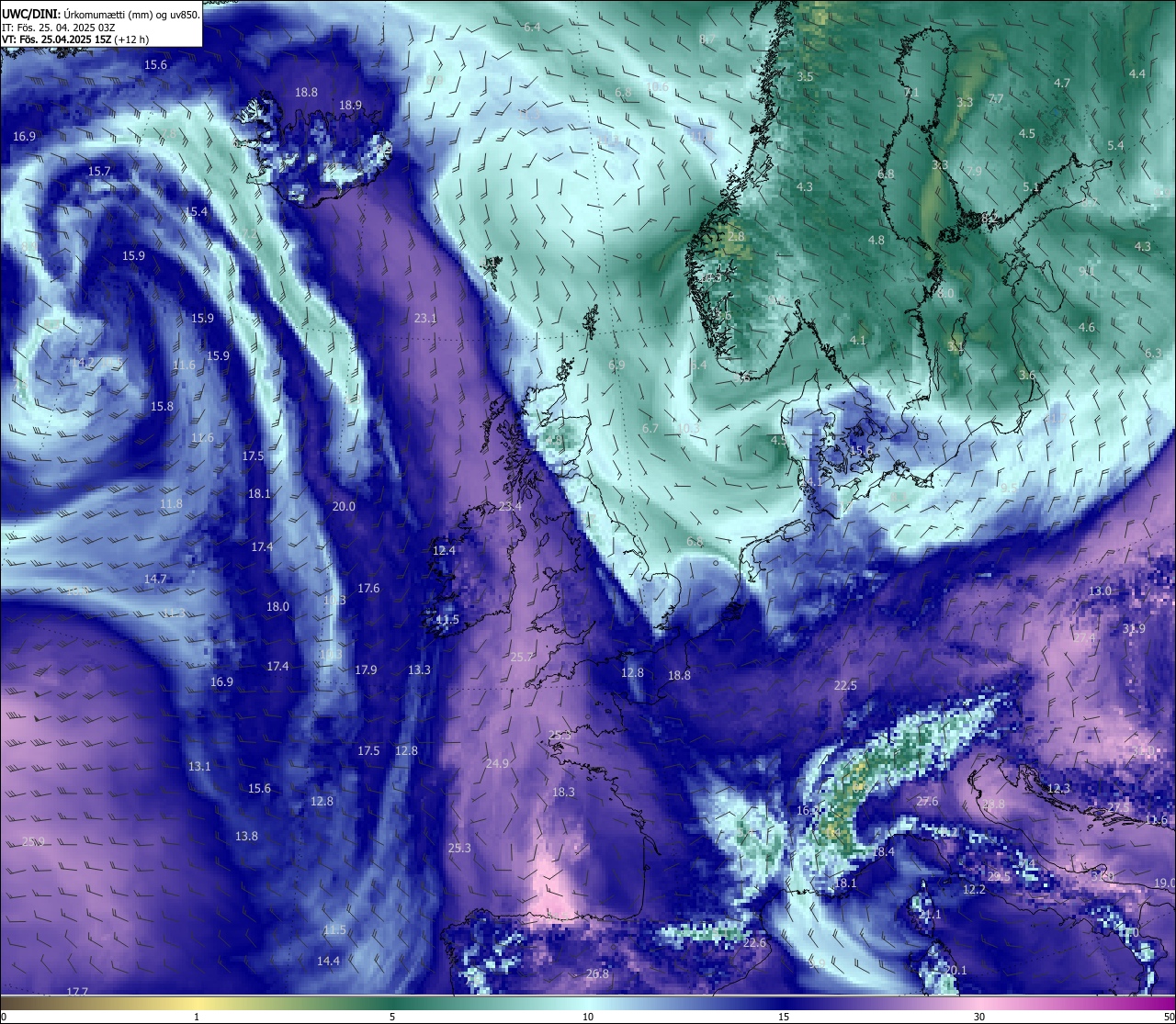Click the 25.7 value over England
Image resolution: width=1176 pixels, height=1024 pixels.
click(x=521, y=658)
